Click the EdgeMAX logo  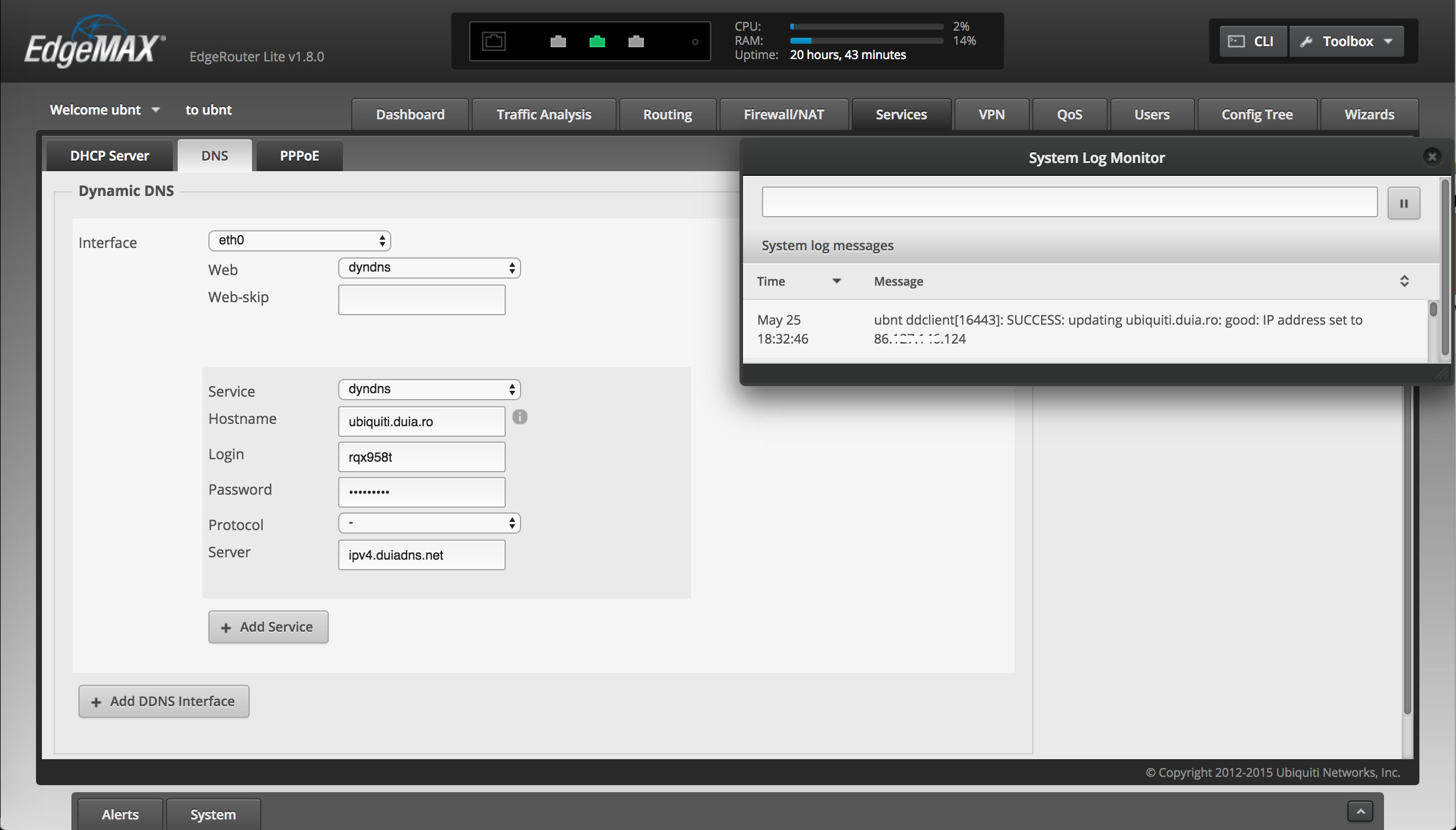(94, 43)
